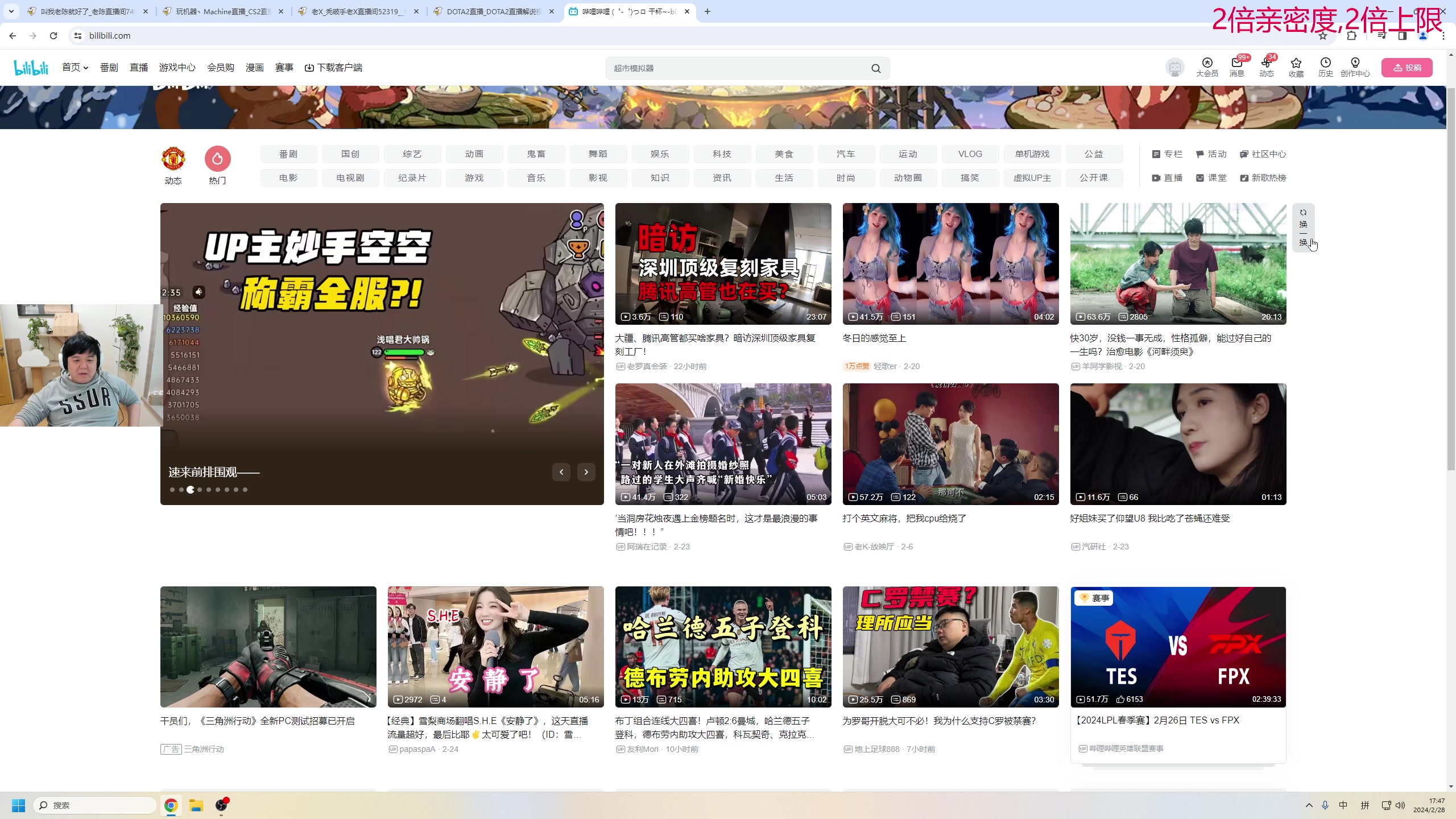This screenshot has width=1456, height=819.
Task: Open the 哈兰德五子登科 video thumbnail
Action: pyautogui.click(x=723, y=647)
